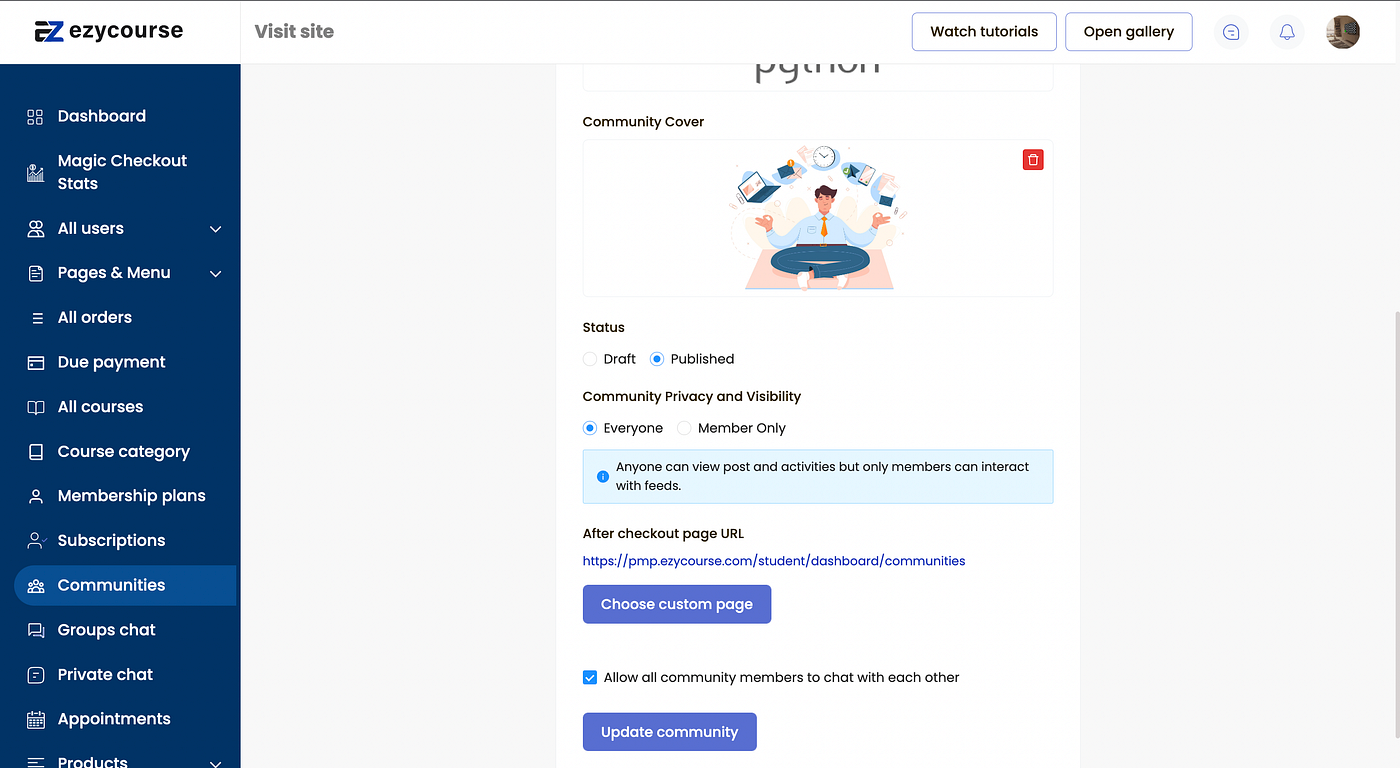Toggle allow community members to chat checkbox
The width and height of the screenshot is (1400, 768).
point(590,677)
